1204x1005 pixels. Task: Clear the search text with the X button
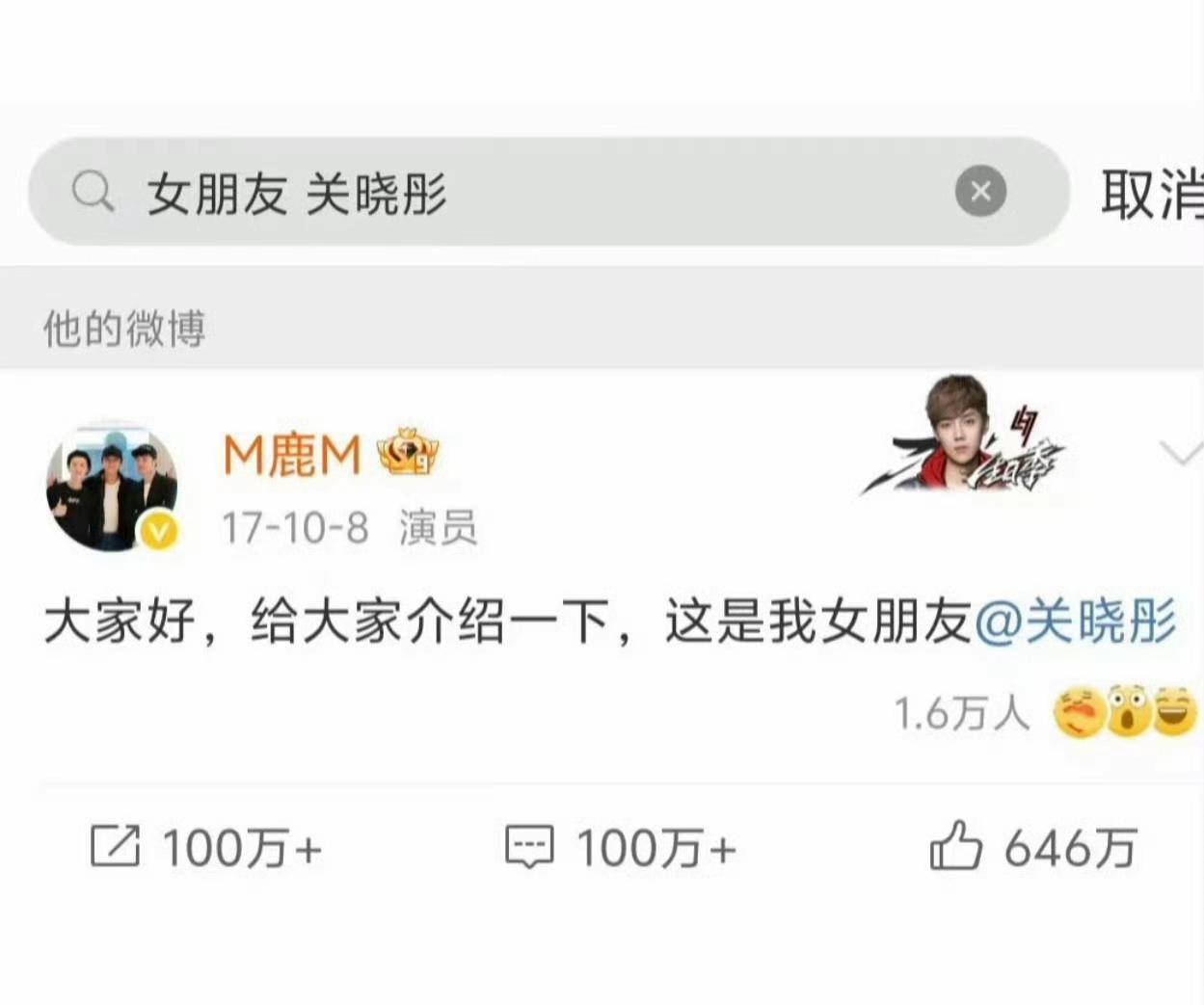click(980, 191)
